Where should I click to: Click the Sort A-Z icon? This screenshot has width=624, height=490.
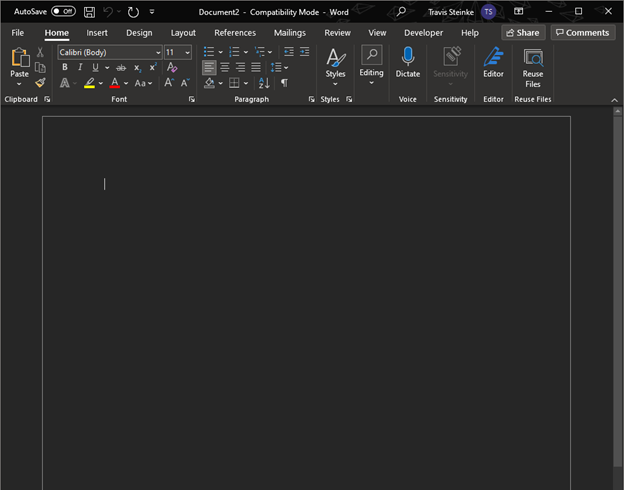[x=265, y=83]
